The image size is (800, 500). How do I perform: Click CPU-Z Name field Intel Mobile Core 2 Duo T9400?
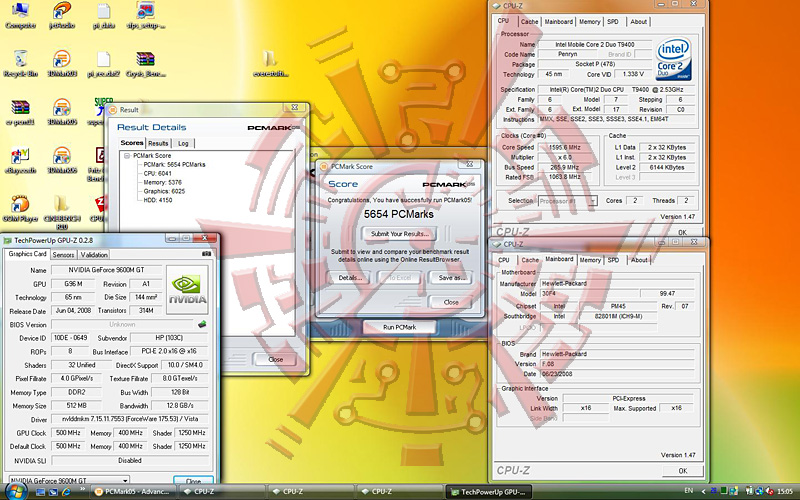pyautogui.click(x=594, y=44)
